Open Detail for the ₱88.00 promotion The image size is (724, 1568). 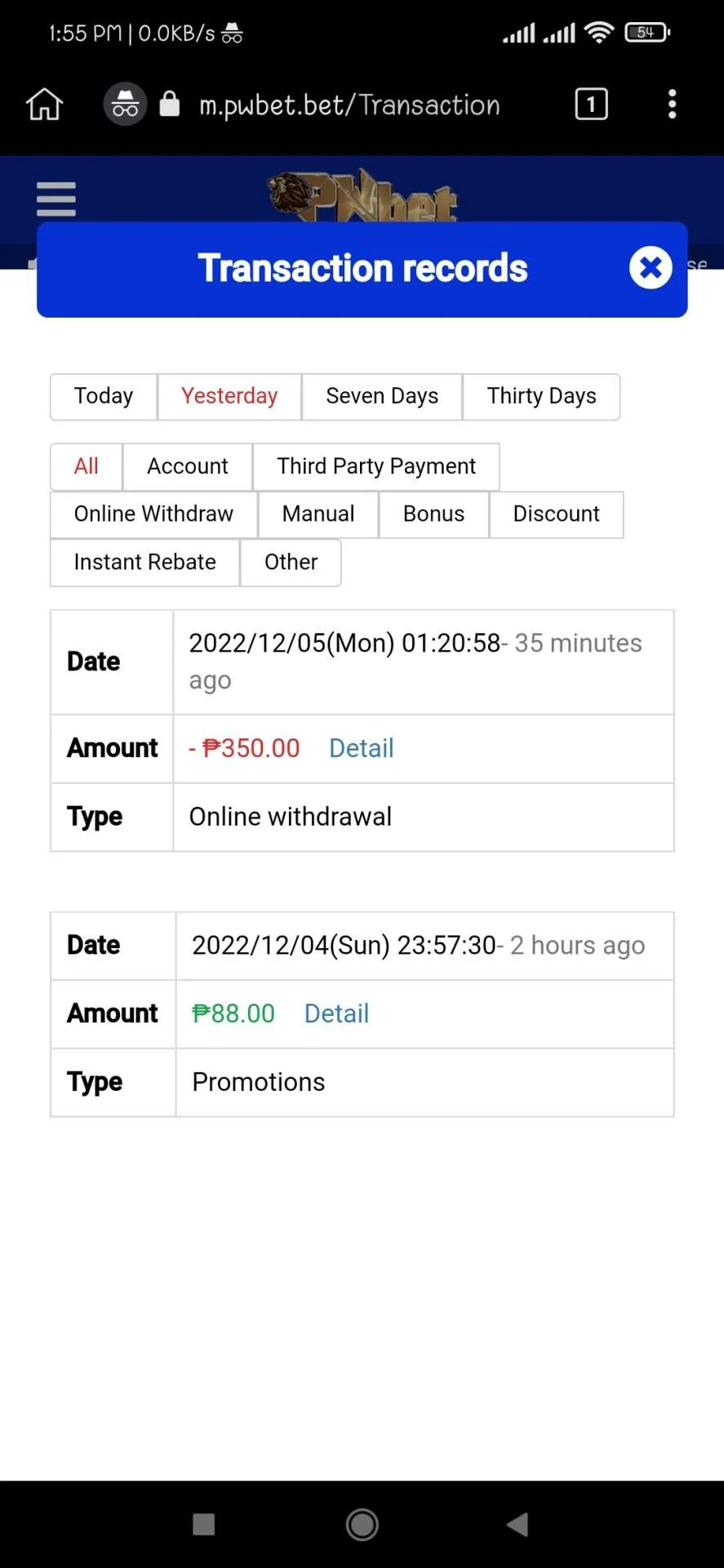click(x=336, y=1014)
